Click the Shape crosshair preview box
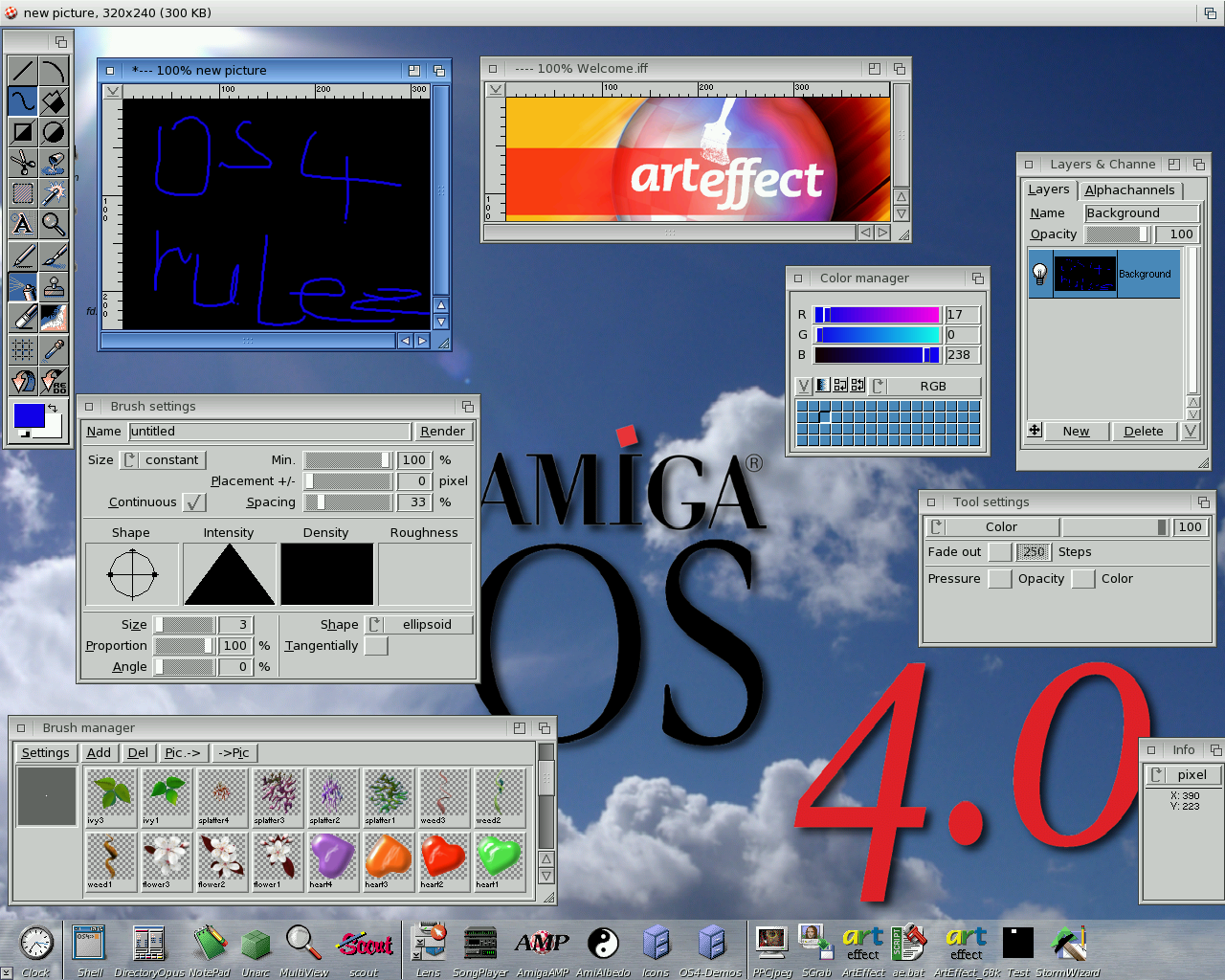1225x980 pixels. point(132,574)
